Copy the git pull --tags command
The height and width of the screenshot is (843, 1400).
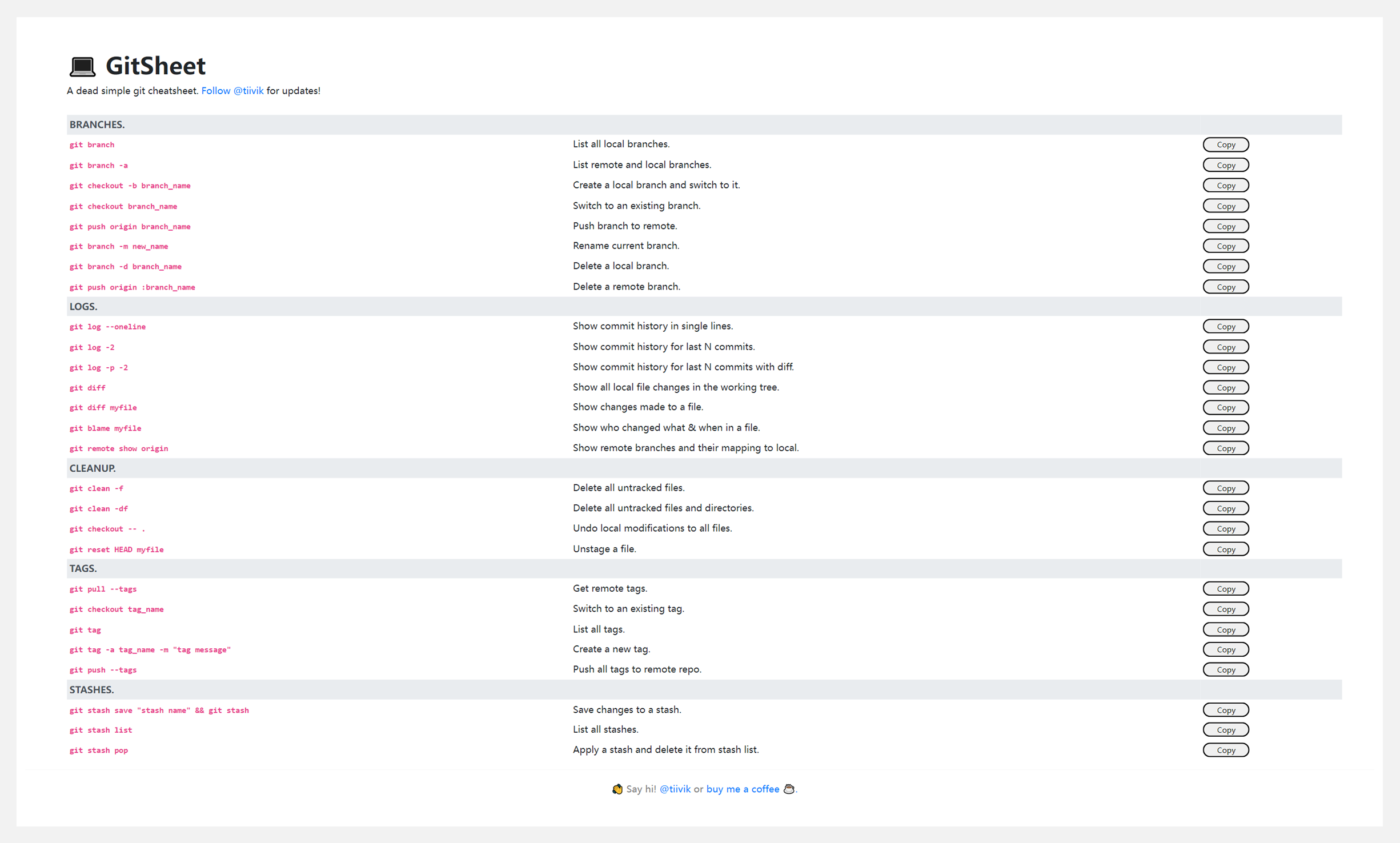tap(1225, 589)
